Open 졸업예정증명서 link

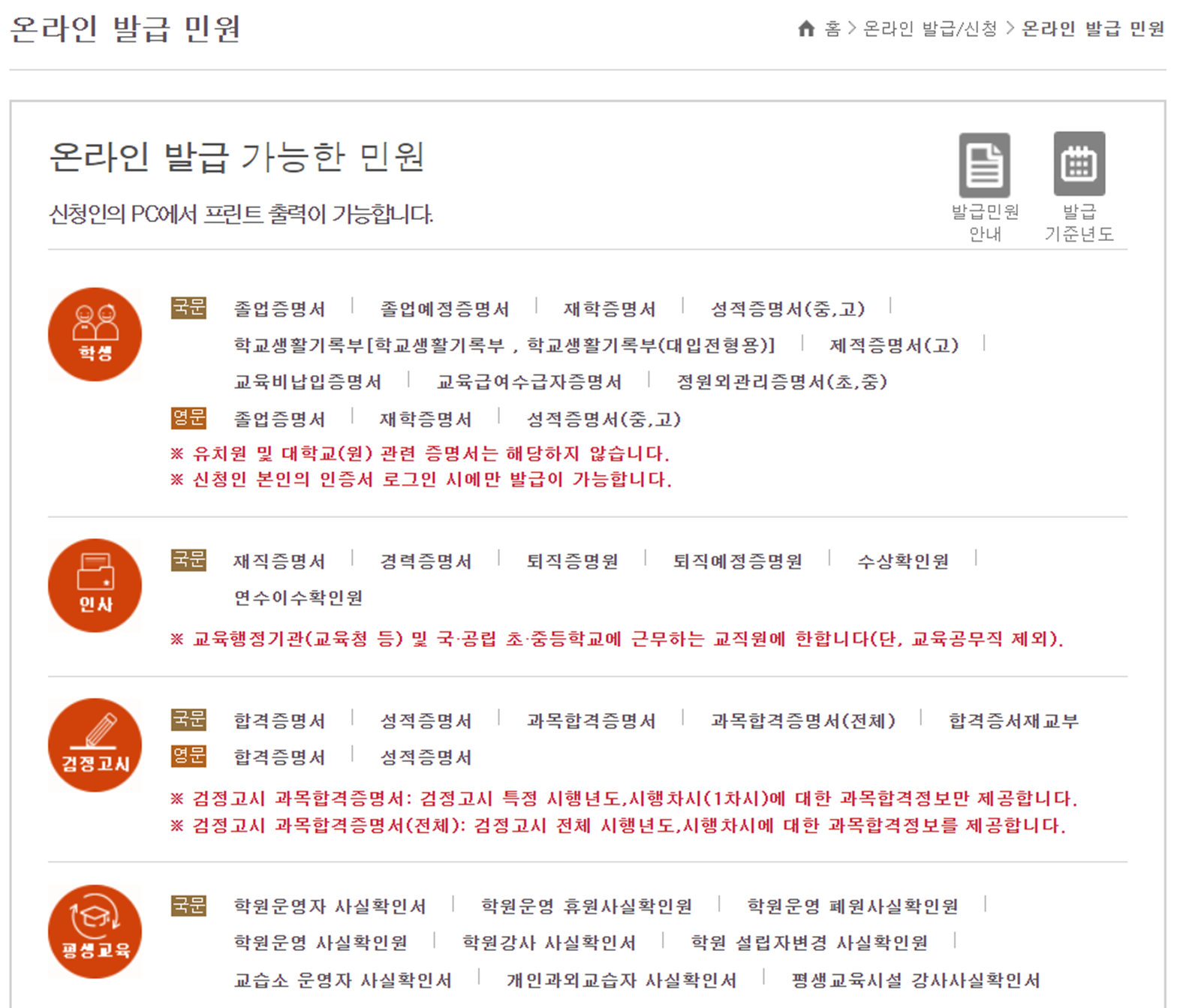(444, 309)
